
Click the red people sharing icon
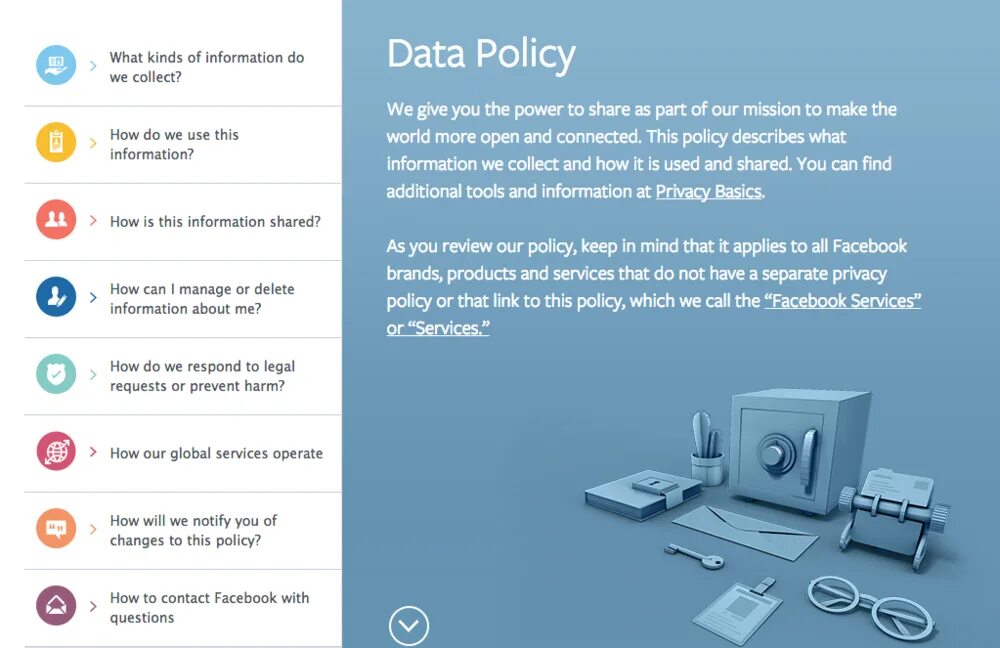click(x=56, y=221)
